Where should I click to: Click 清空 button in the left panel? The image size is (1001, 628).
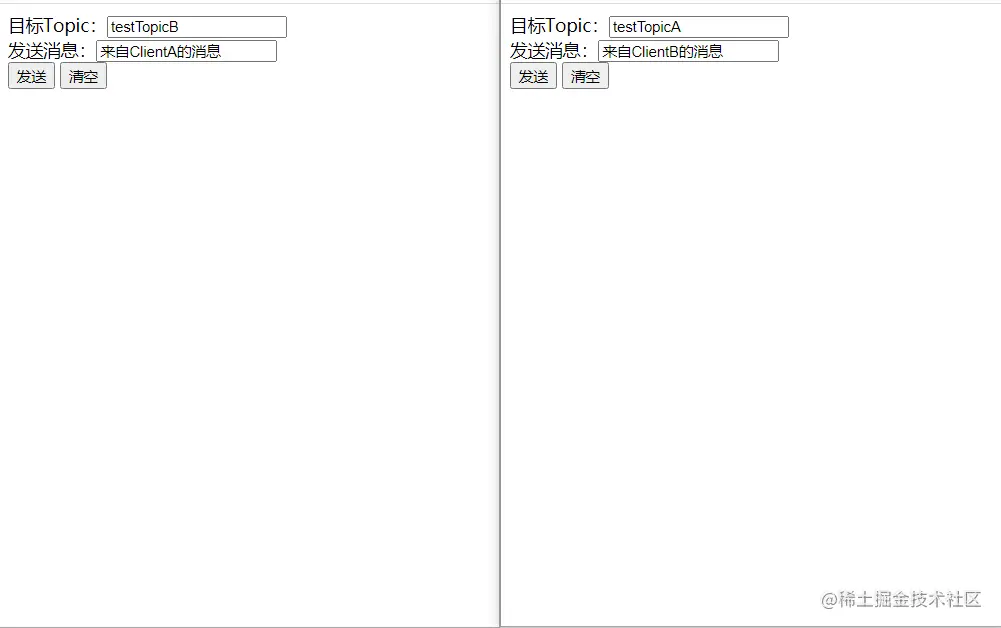point(83,77)
